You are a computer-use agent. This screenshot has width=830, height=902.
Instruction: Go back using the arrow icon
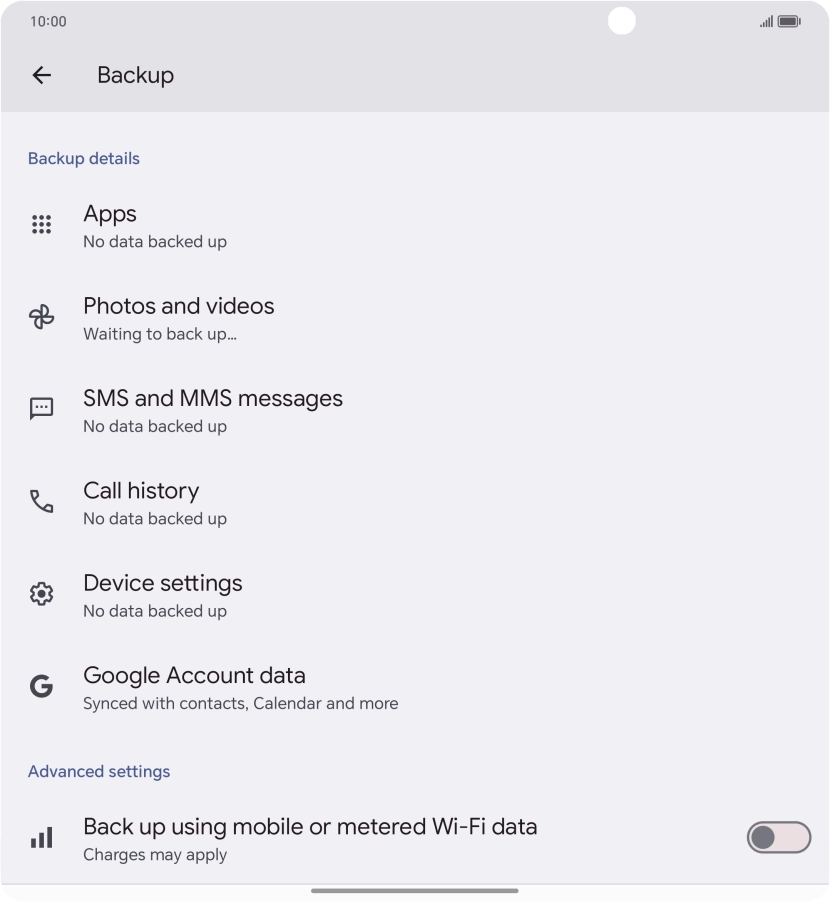coord(41,75)
